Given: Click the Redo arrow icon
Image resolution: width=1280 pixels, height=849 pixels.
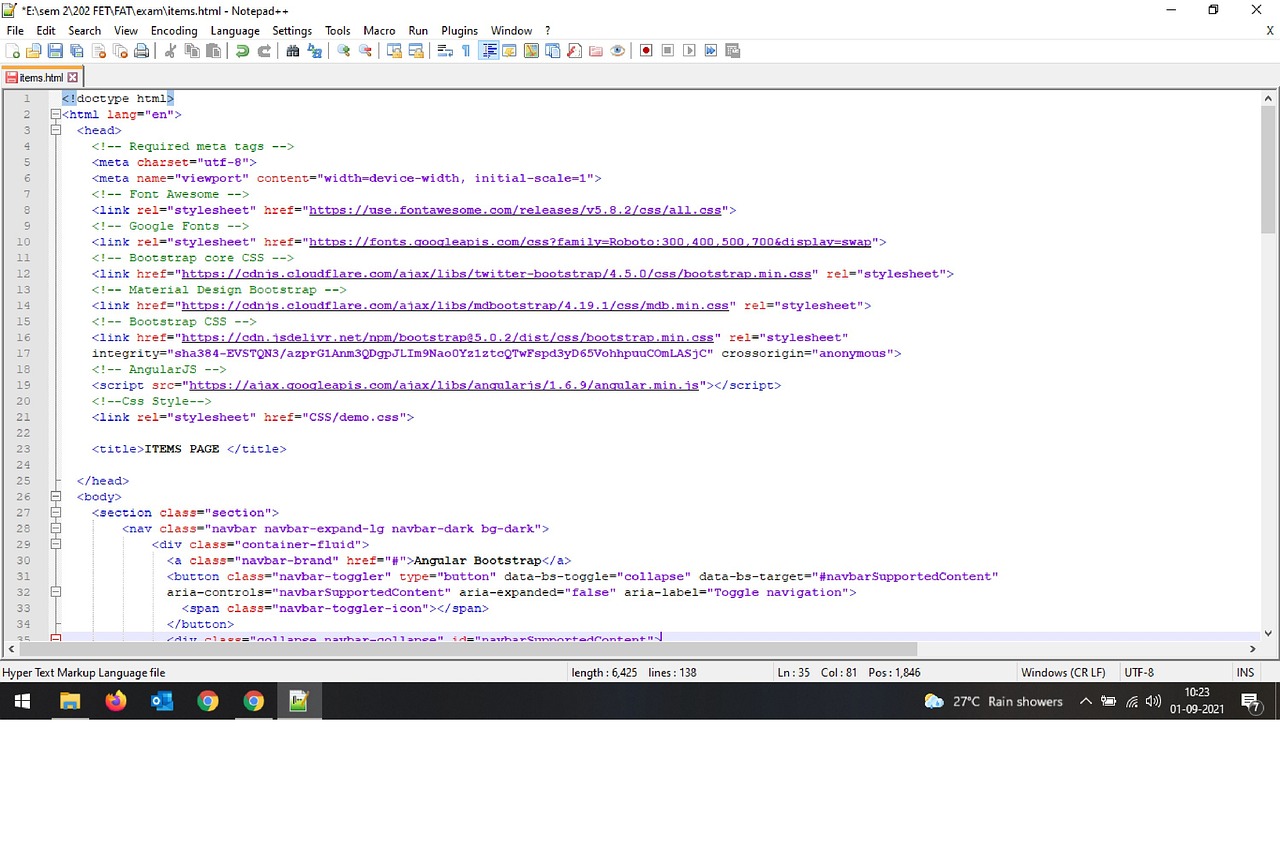Looking at the screenshot, I should 264,51.
